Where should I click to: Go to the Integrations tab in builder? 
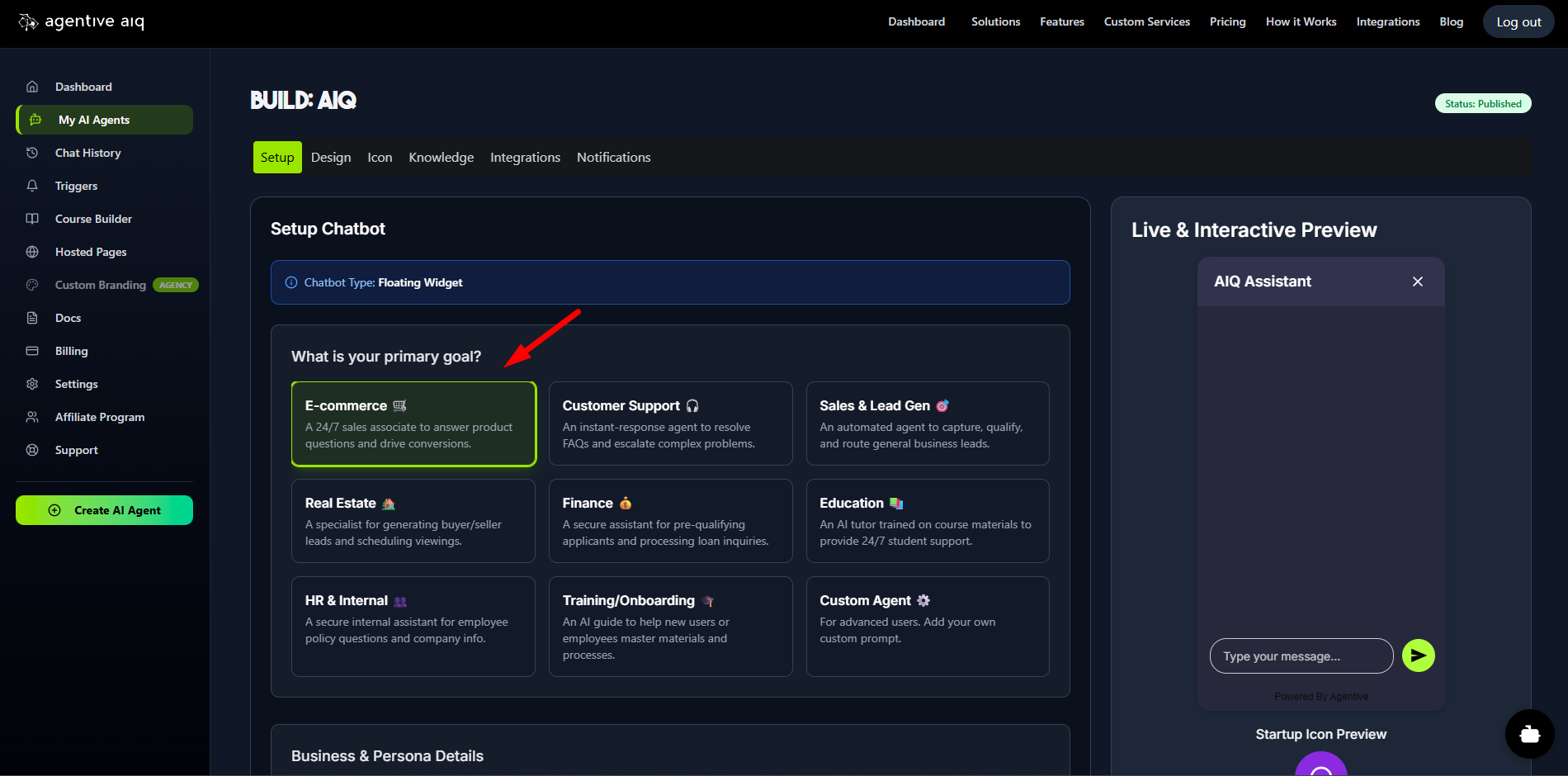525,158
